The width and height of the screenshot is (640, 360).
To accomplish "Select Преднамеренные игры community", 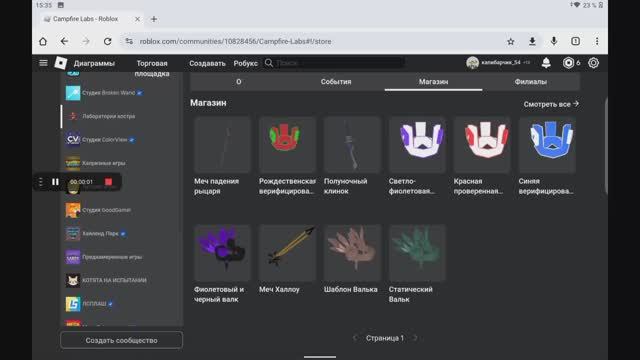I will click(104, 257).
